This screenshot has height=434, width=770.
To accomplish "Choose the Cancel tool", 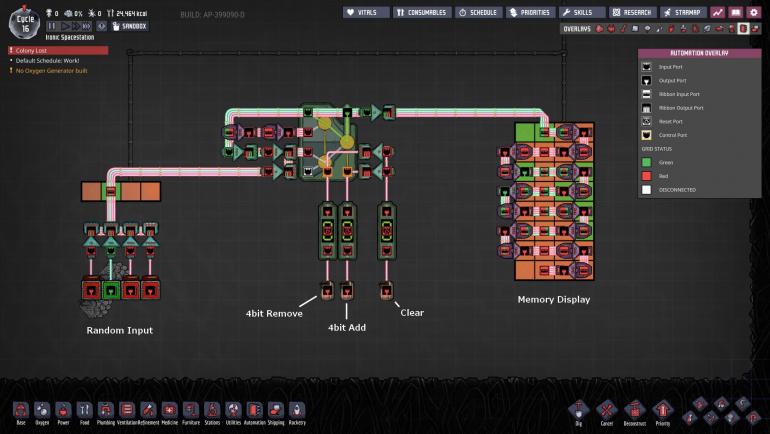I will pyautogui.click(x=606, y=410).
